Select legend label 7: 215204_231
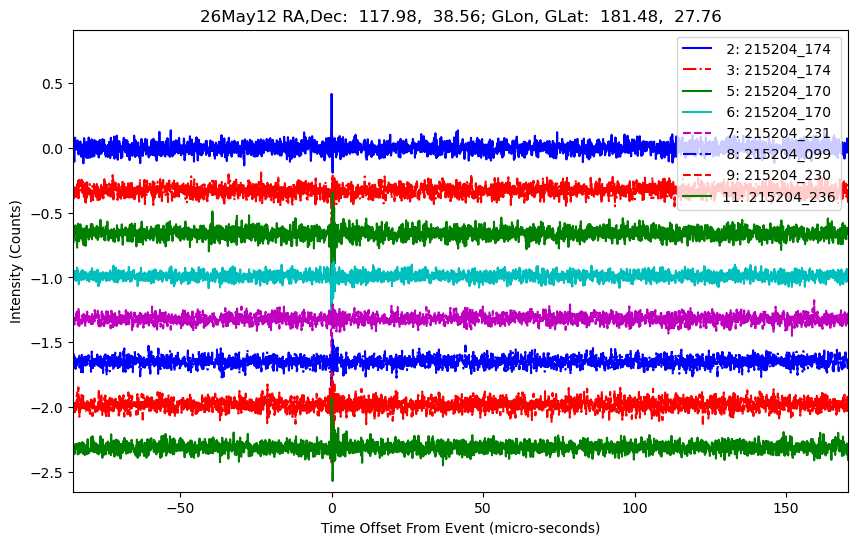 [779, 133]
